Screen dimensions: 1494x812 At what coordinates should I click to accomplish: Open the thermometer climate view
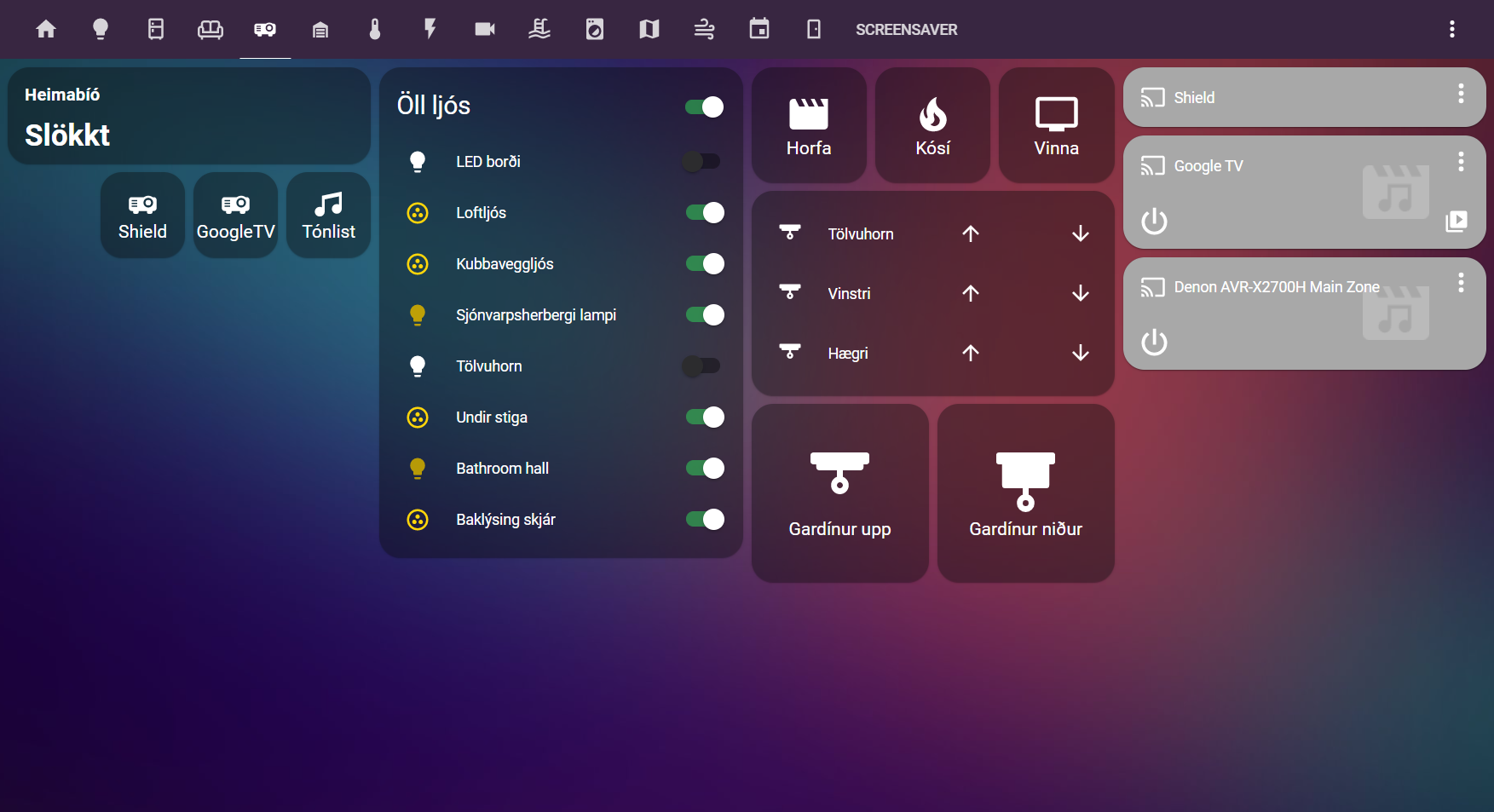(x=375, y=30)
